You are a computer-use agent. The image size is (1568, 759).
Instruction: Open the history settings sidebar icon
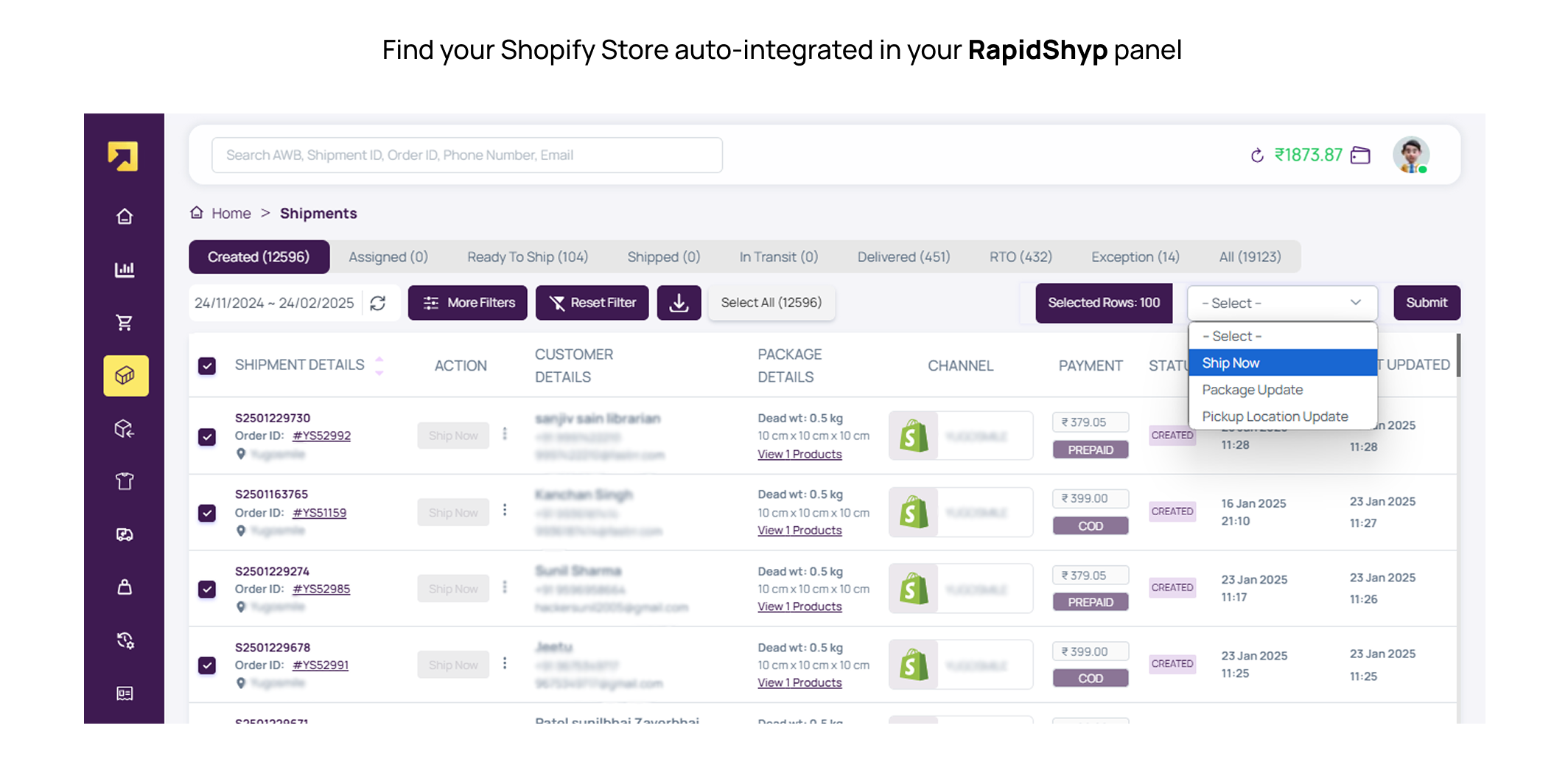tap(125, 640)
